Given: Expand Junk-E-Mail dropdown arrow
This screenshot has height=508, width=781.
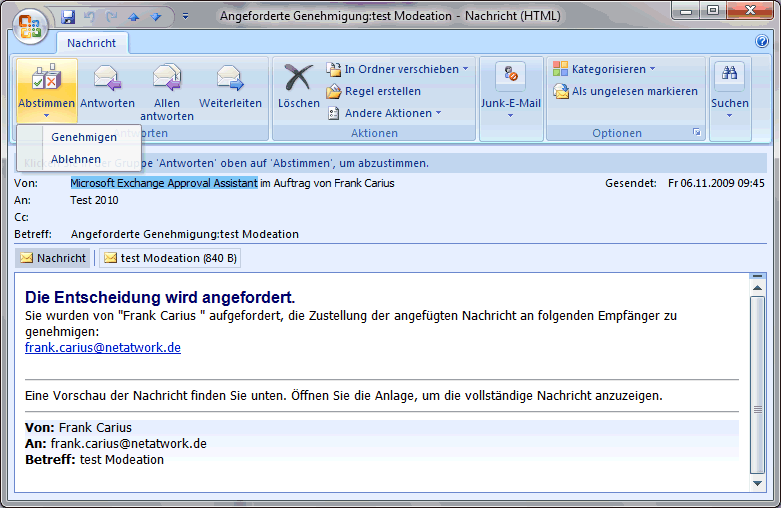Looking at the screenshot, I should coord(511,116).
